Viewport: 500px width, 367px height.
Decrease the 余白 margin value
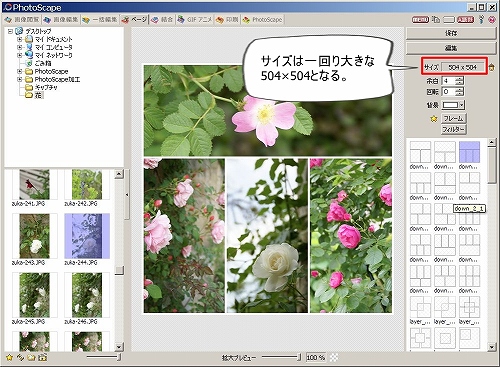pos(460,83)
